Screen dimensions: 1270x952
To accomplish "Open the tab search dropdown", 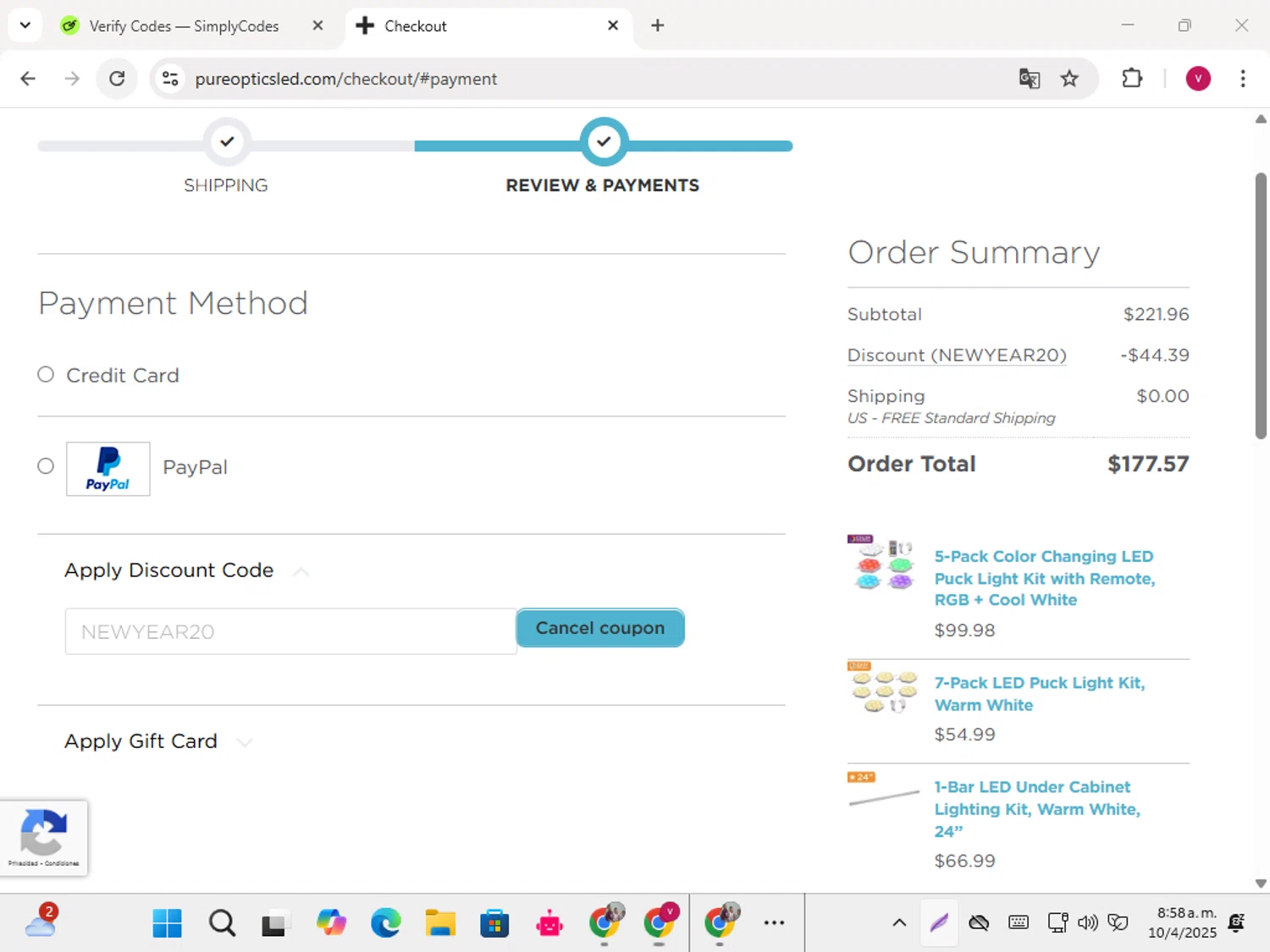I will click(25, 25).
